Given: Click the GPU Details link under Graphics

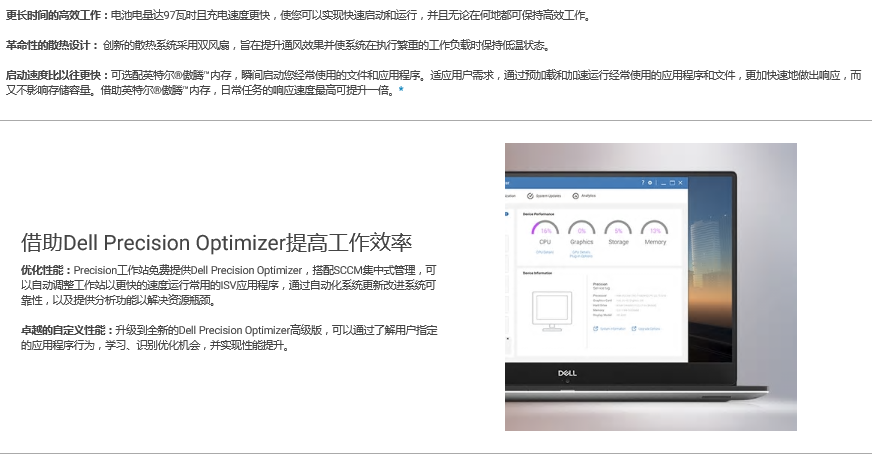Looking at the screenshot, I should pyautogui.click(x=581, y=251).
